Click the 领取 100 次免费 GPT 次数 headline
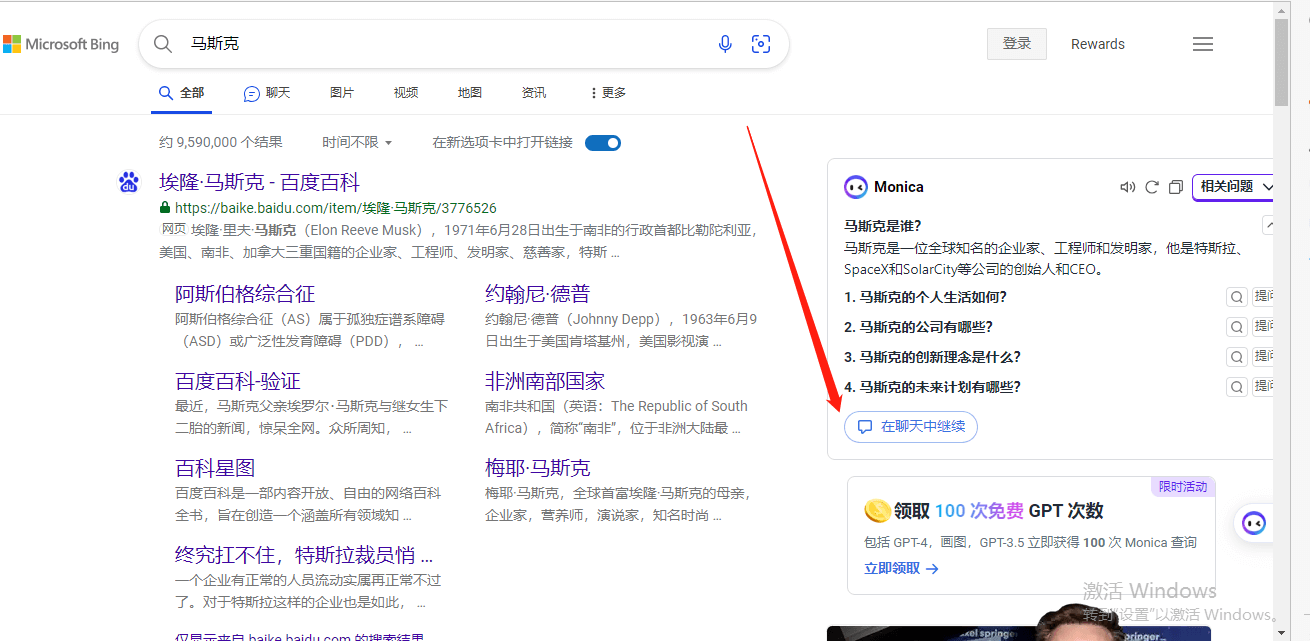This screenshot has width=1310, height=641. (x=999, y=511)
